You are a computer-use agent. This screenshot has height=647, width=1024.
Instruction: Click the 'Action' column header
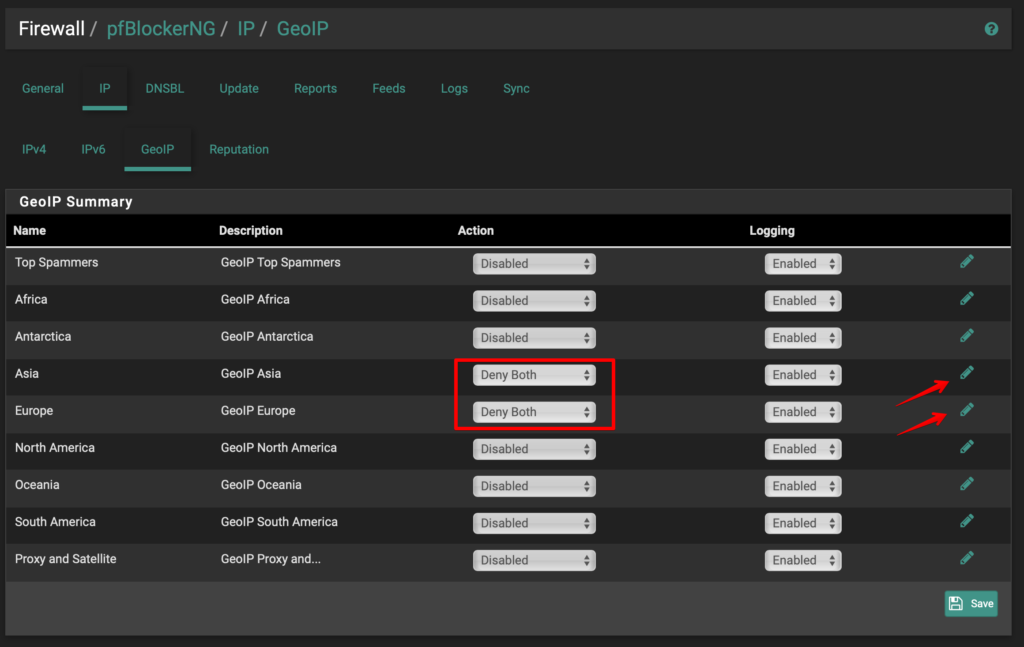pos(475,230)
